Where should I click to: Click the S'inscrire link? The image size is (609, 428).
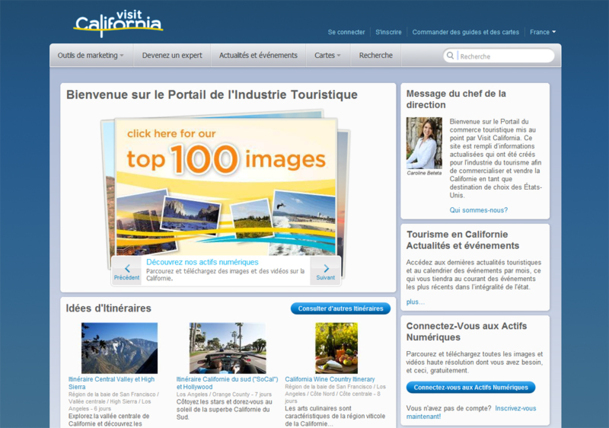(389, 32)
